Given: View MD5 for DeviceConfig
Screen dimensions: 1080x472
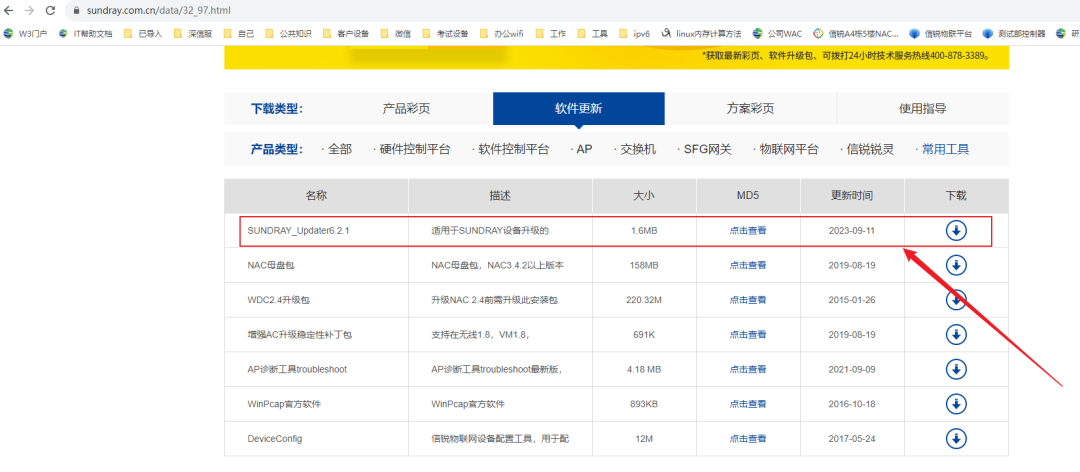Looking at the screenshot, I should coord(748,438).
